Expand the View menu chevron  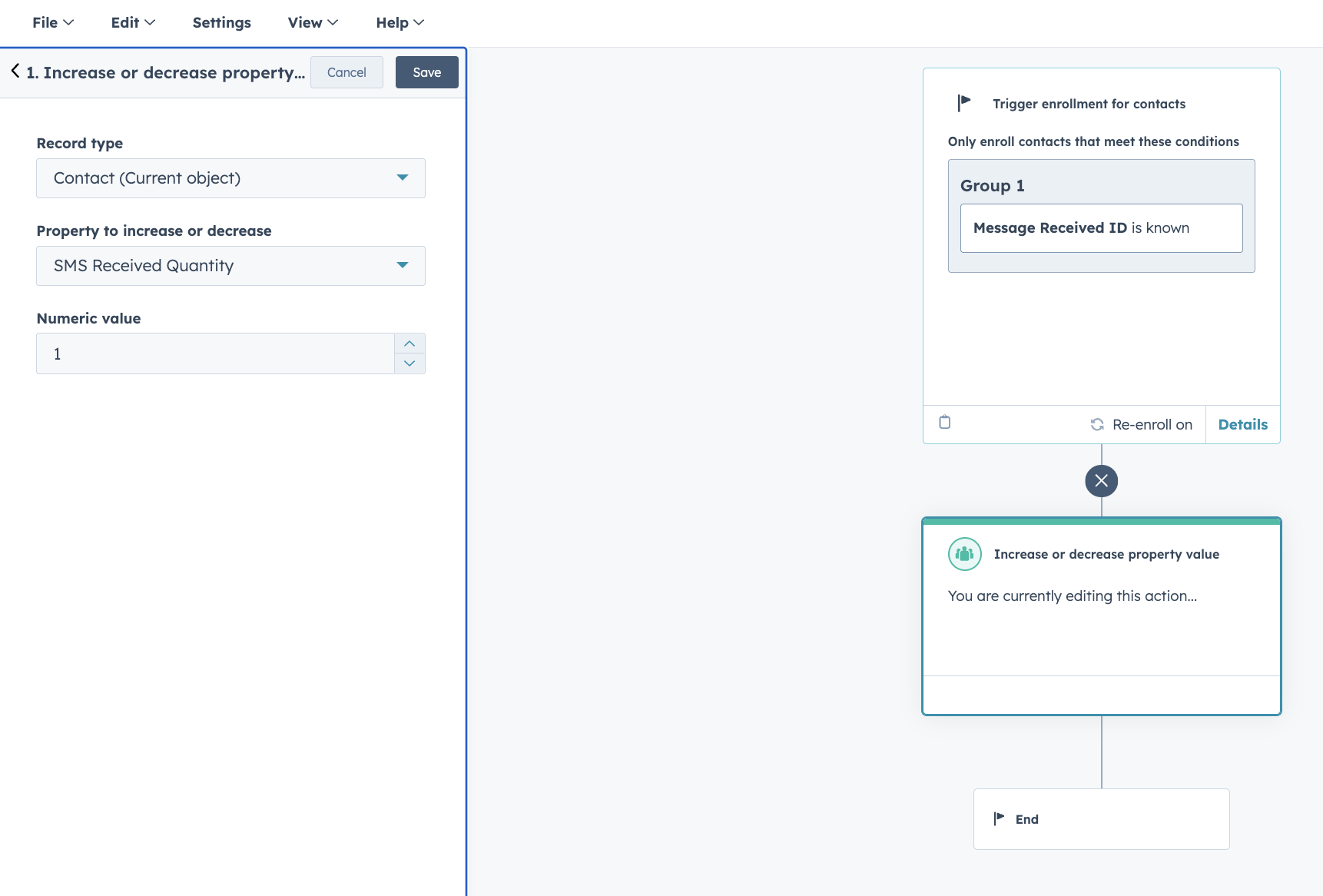333,22
